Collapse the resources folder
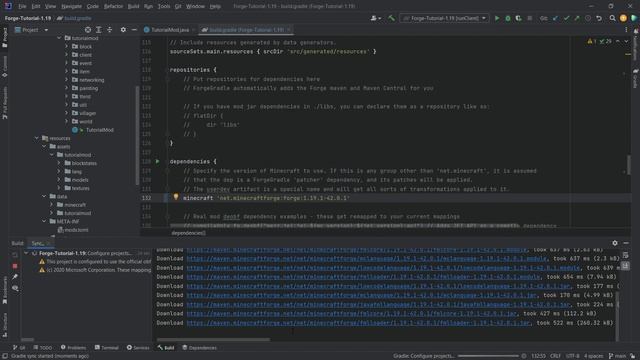 click(37, 138)
